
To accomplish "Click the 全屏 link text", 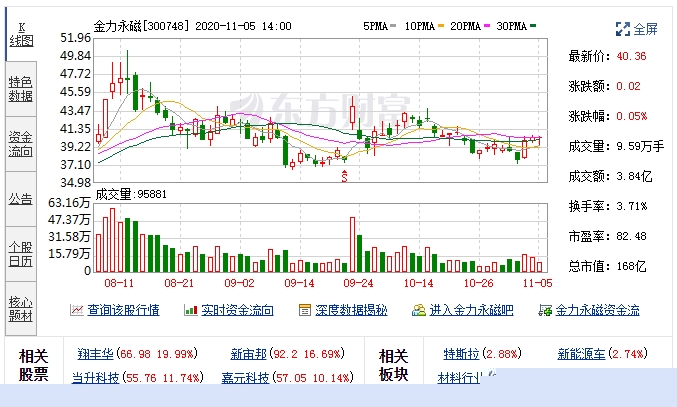I will (x=645, y=29).
